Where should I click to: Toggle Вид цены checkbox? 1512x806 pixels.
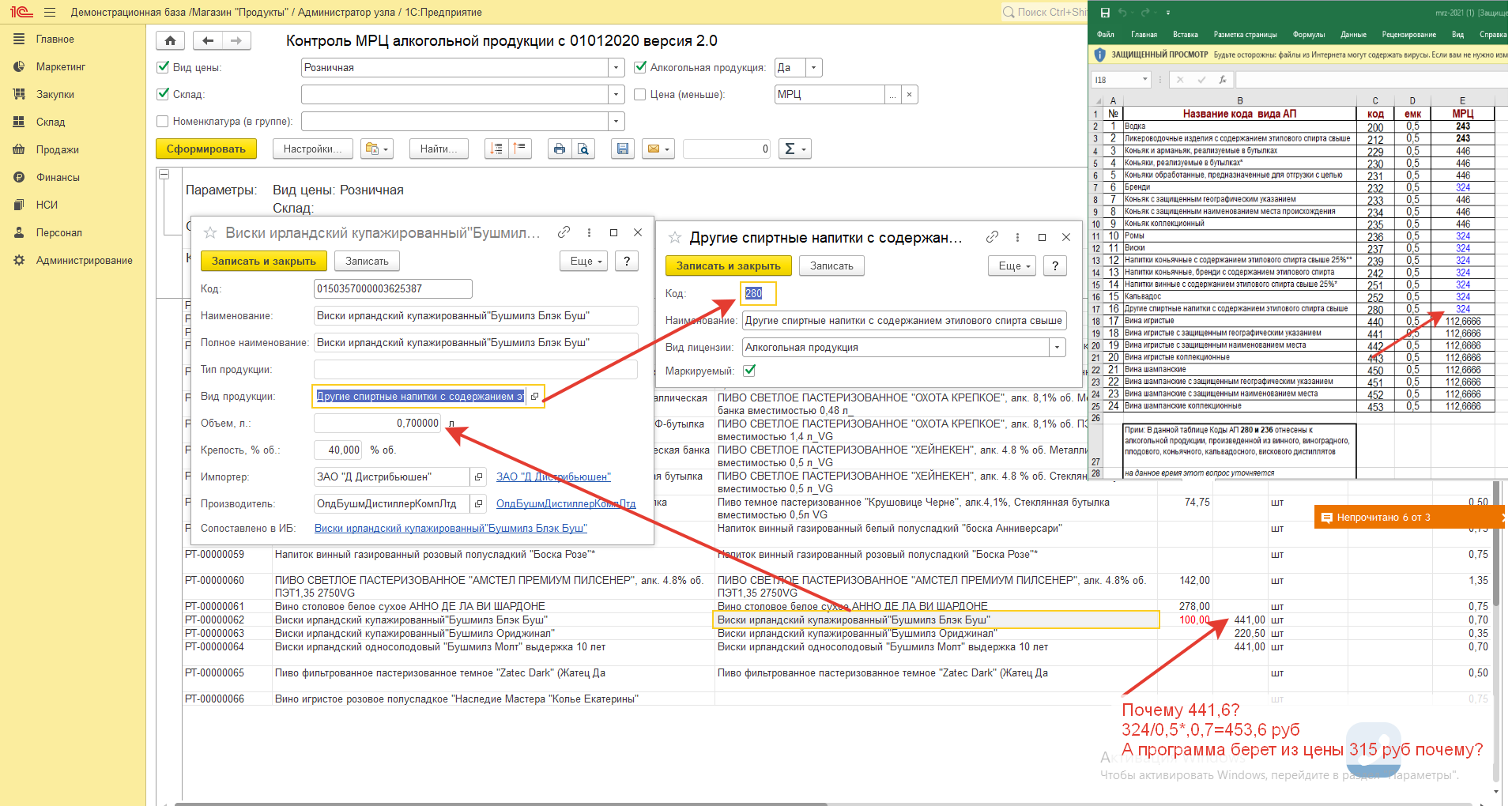click(163, 67)
